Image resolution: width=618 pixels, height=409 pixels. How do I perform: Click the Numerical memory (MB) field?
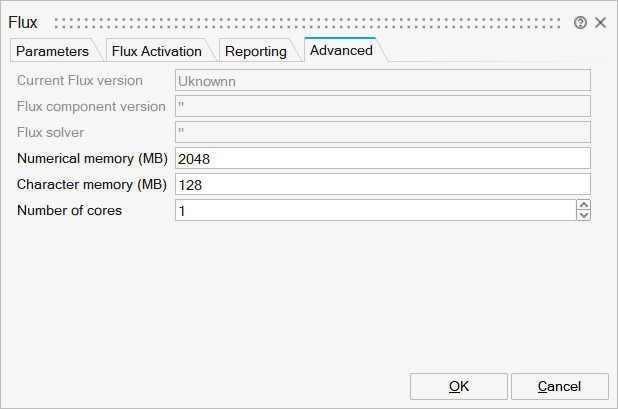pos(382,158)
